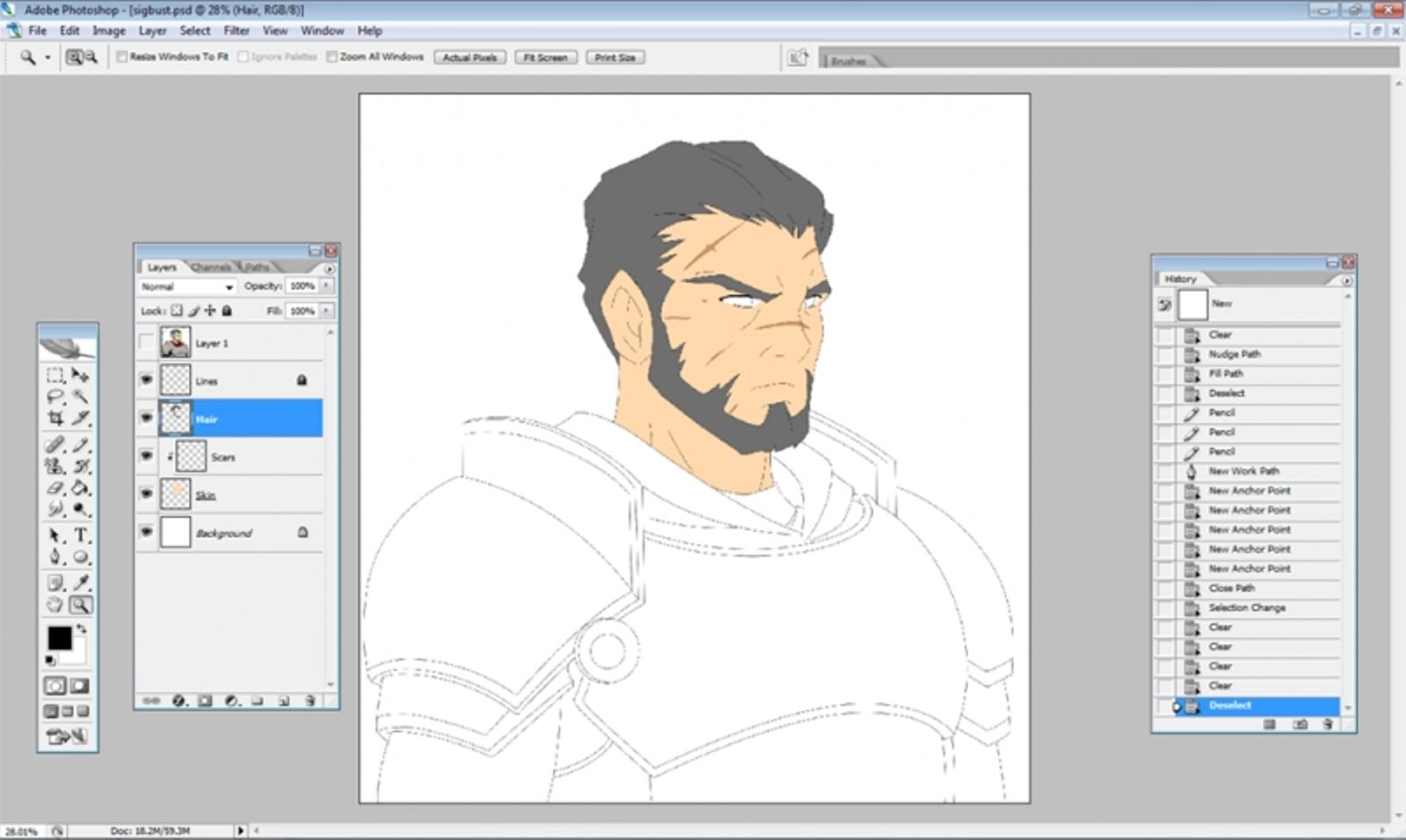The width and height of the screenshot is (1406, 840).
Task: Pick the Crop tool
Action: tap(55, 419)
